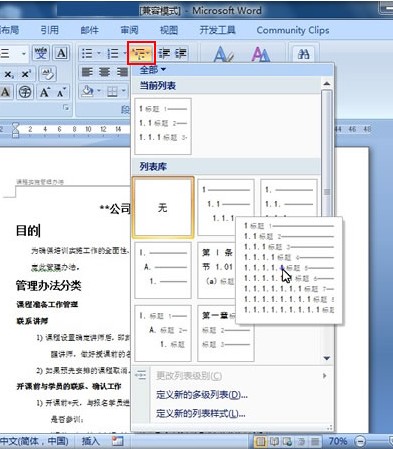The height and width of the screenshot is (449, 393).
Task: Open the bullets dropdown arrow
Action: (x=99, y=53)
